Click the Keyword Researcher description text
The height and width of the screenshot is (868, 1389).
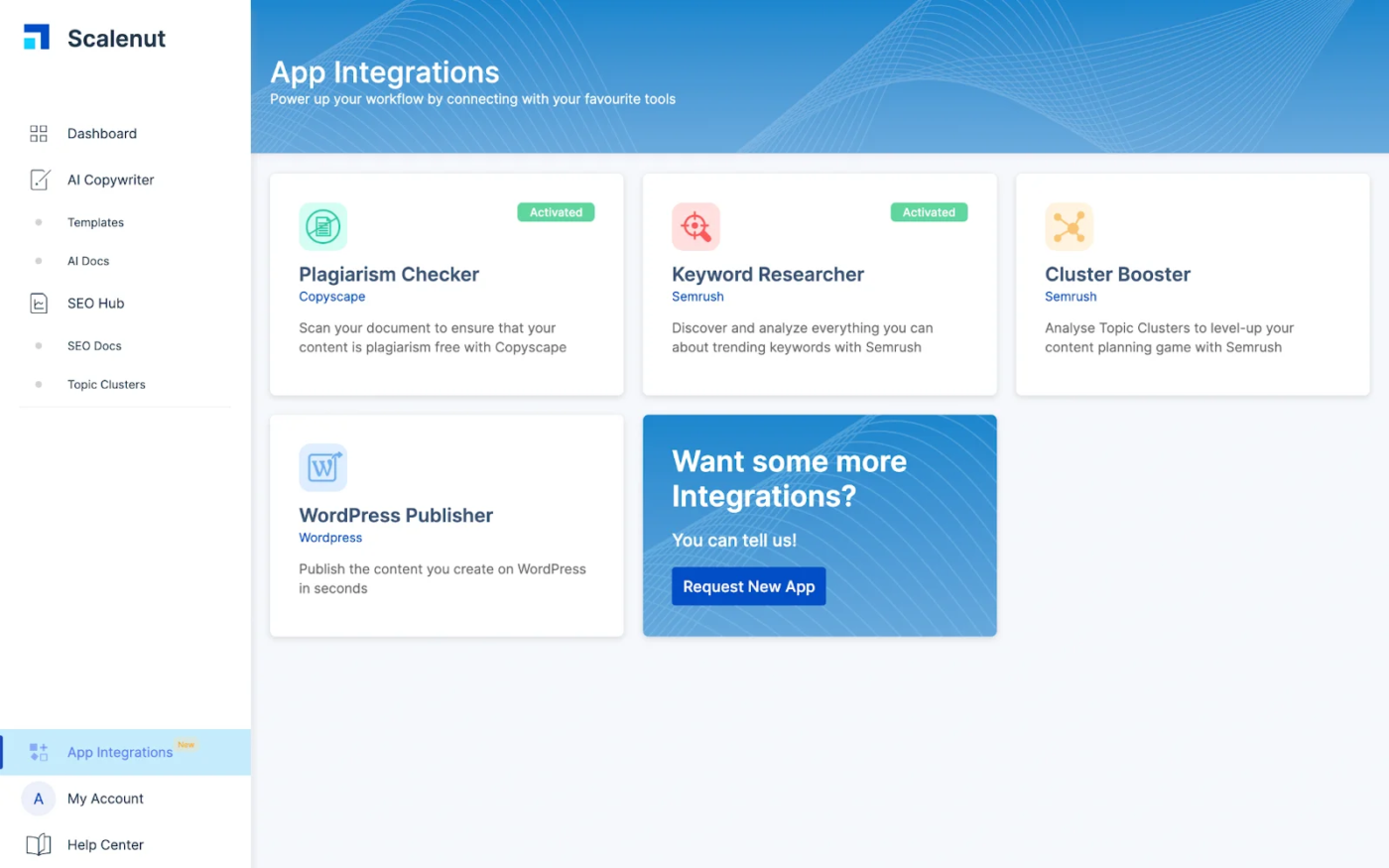click(x=802, y=337)
